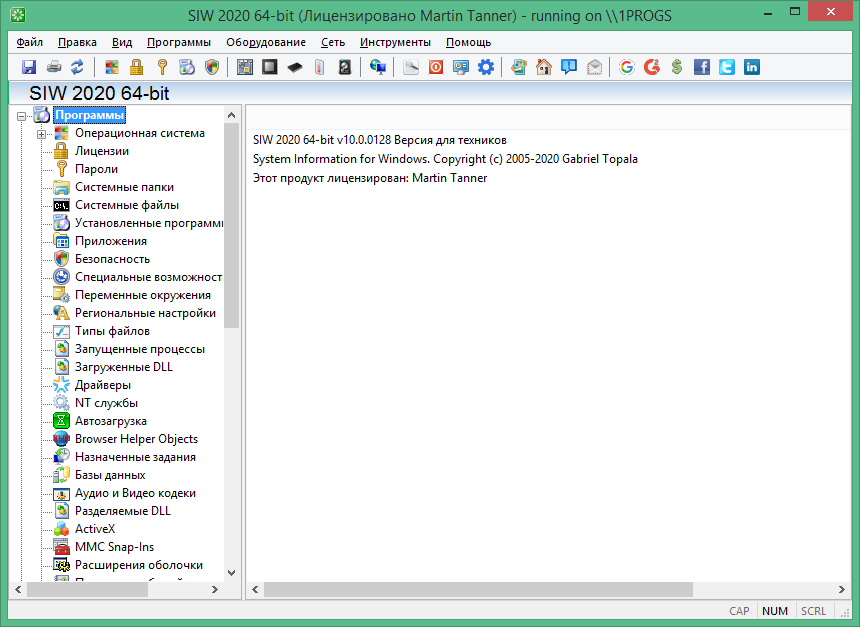The height and width of the screenshot is (627, 860).
Task: Open the Оборудование menu
Action: 265,42
